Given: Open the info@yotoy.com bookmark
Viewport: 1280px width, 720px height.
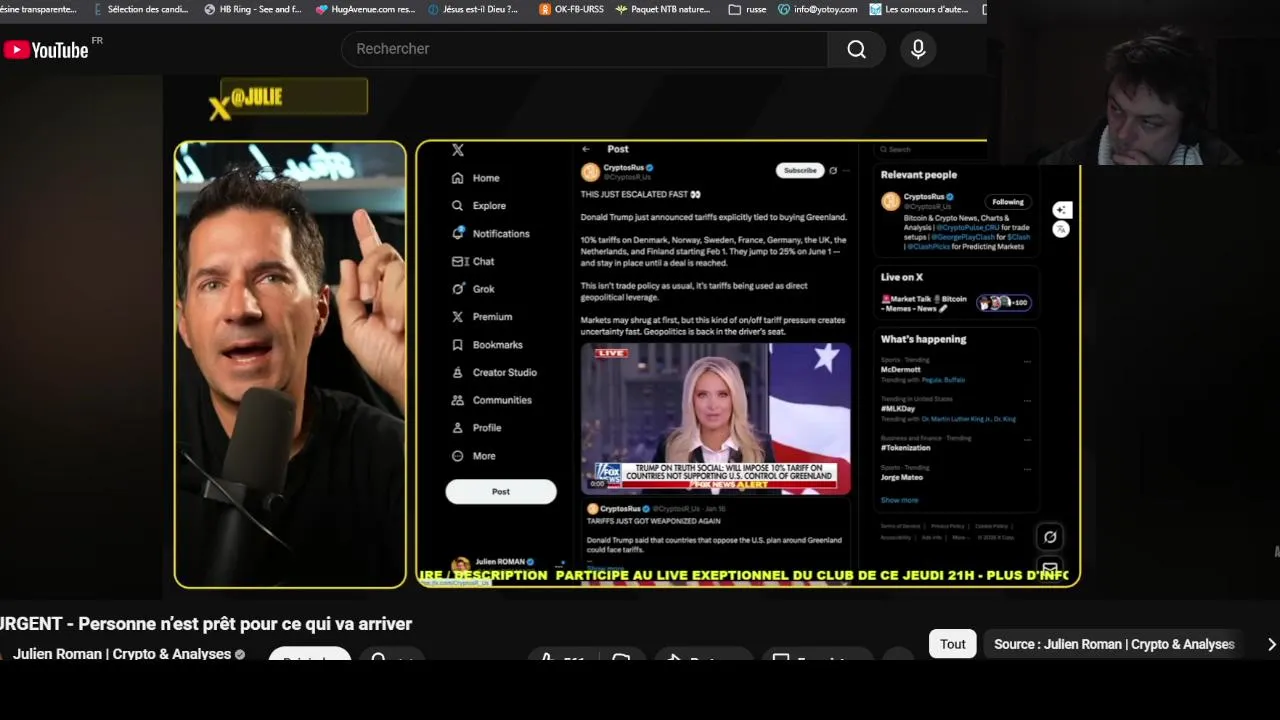Looking at the screenshot, I should (818, 9).
